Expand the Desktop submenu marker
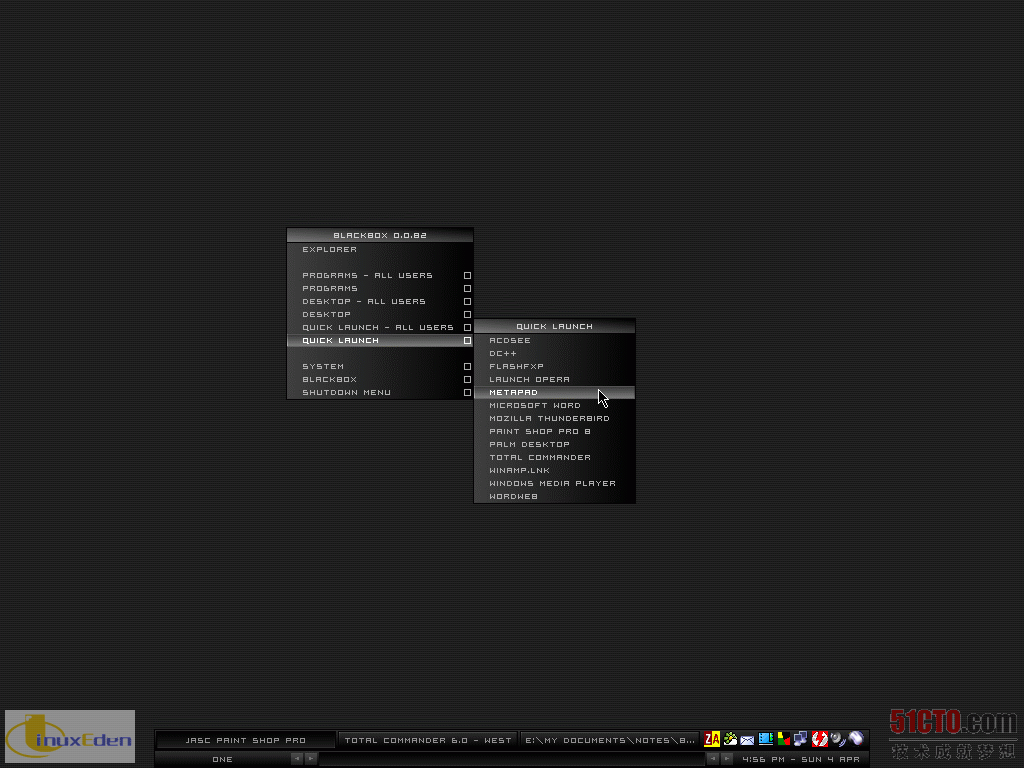1024x768 pixels. tap(468, 315)
